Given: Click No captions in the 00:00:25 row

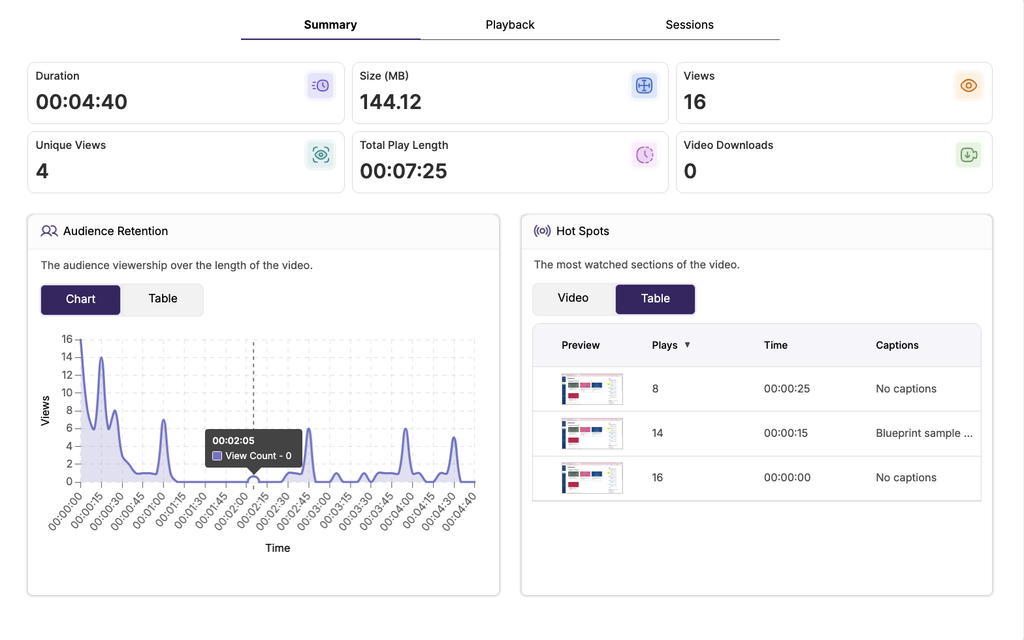Looking at the screenshot, I should coord(906,389).
